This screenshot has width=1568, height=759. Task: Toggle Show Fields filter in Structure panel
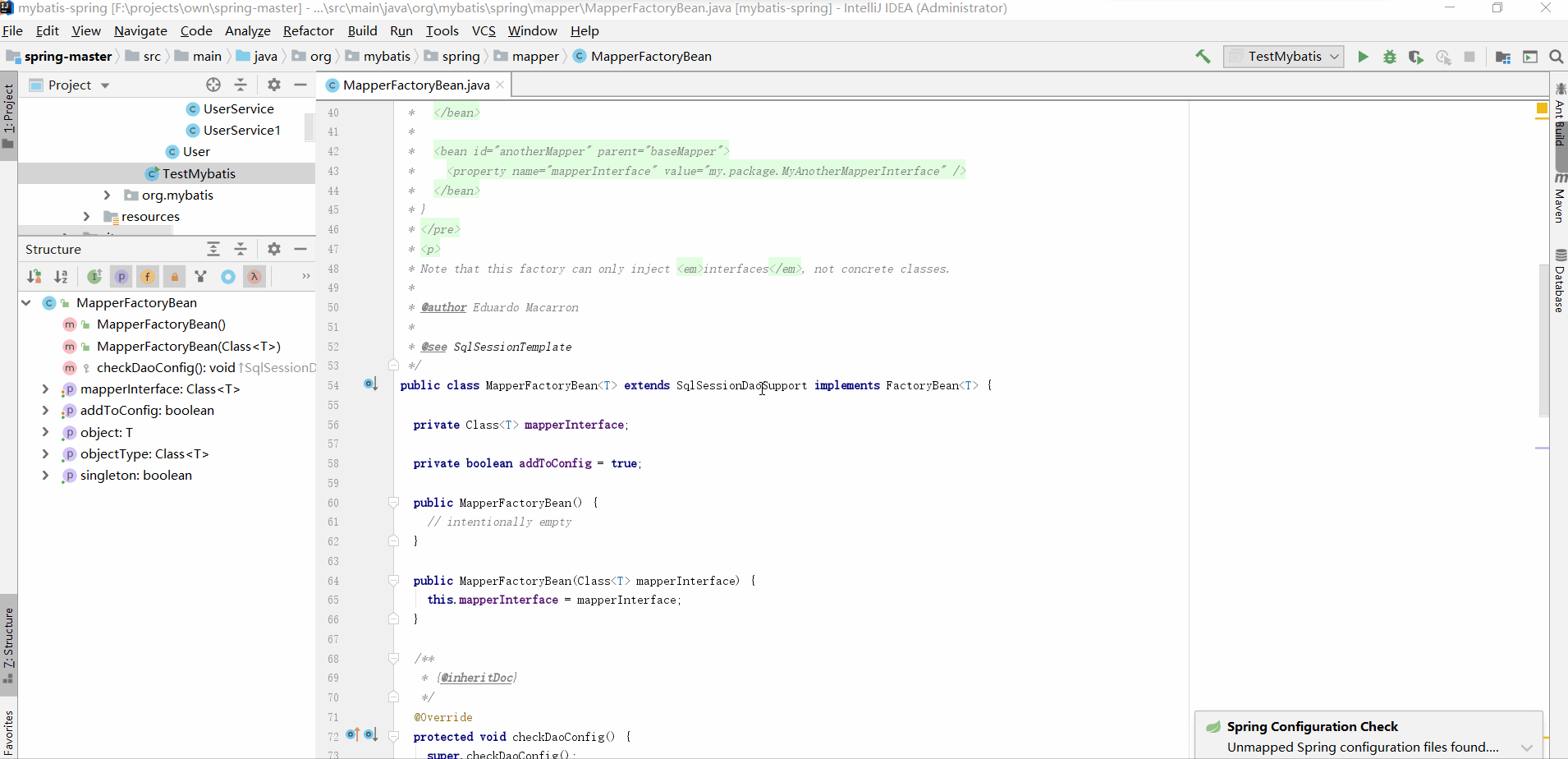[x=148, y=277]
